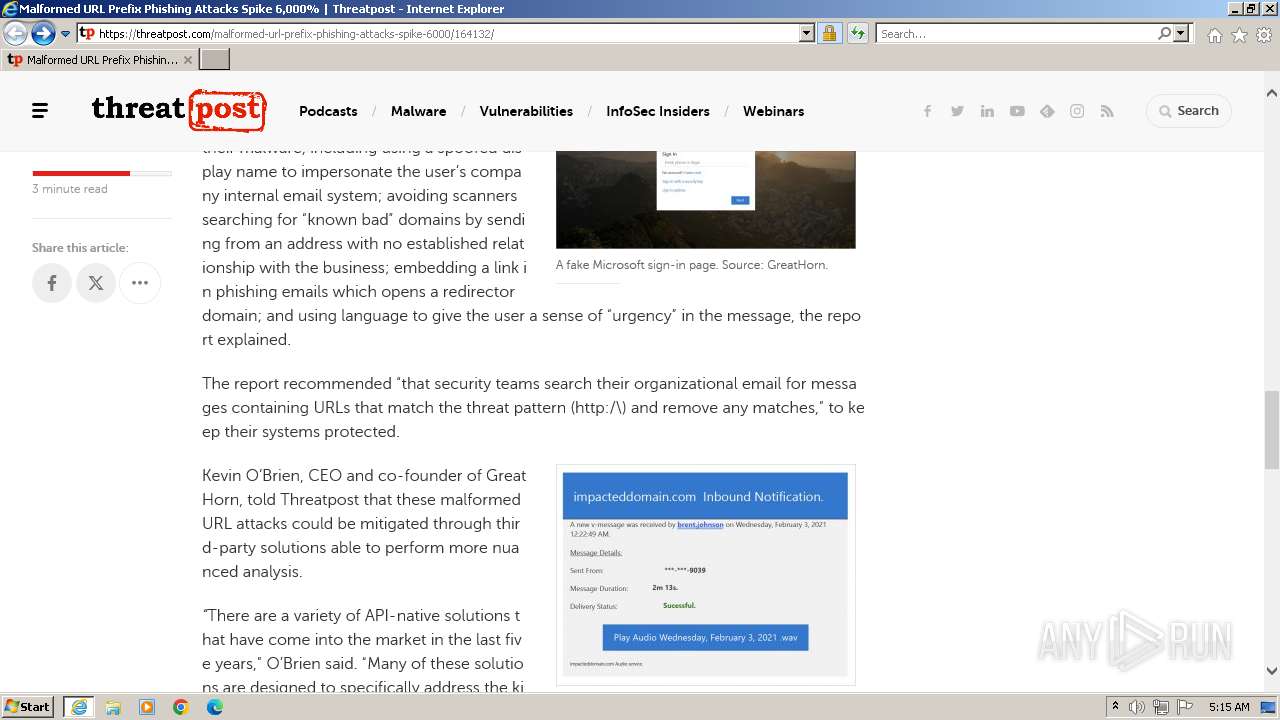Click the Action Center flag icon
Image resolution: width=1280 pixels, height=720 pixels.
[1184, 707]
